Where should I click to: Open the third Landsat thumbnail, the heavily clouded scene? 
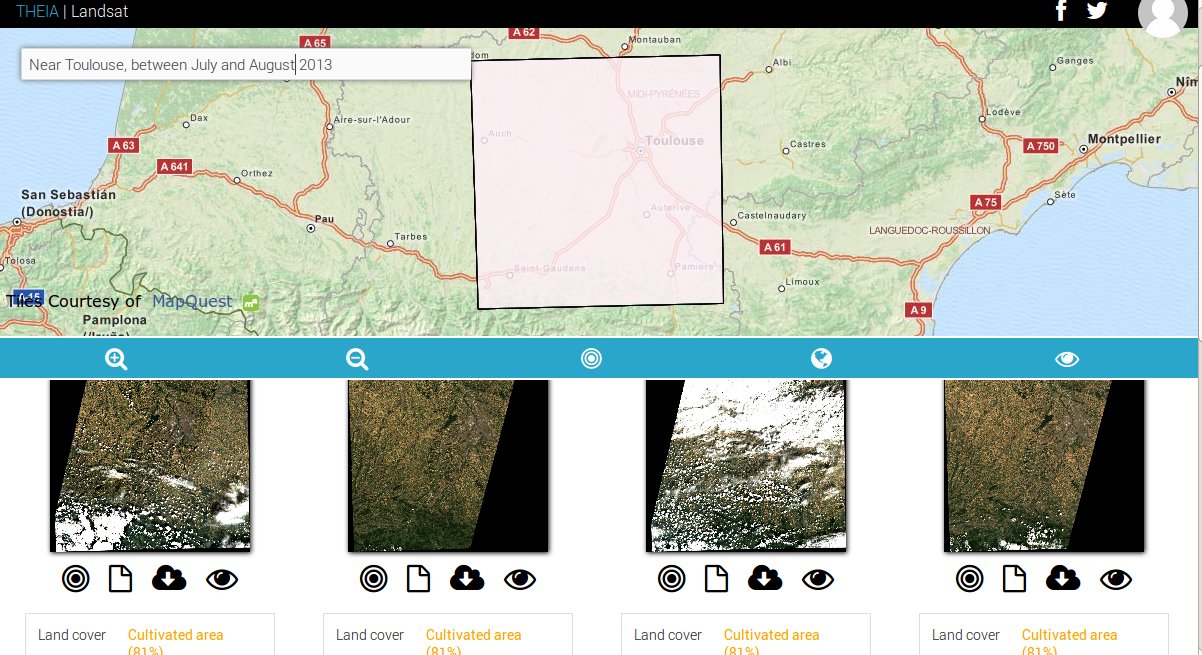[x=746, y=465]
